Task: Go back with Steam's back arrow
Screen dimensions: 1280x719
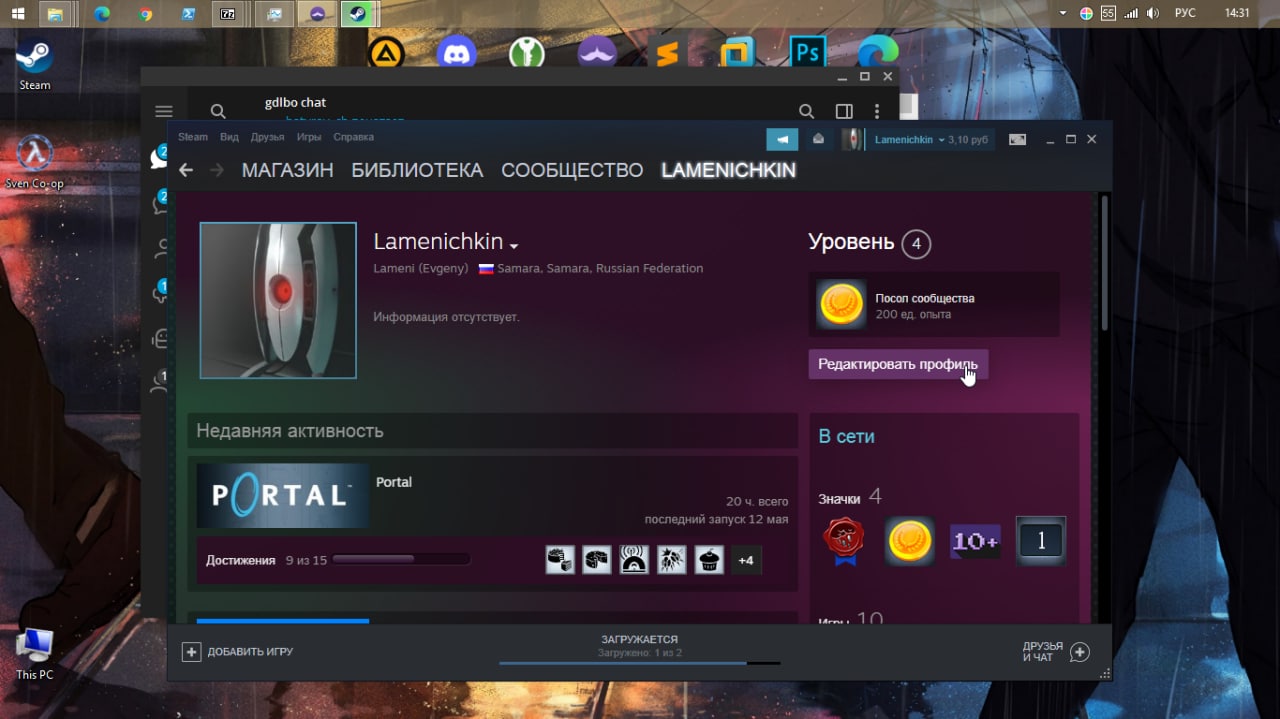Action: click(x=186, y=170)
